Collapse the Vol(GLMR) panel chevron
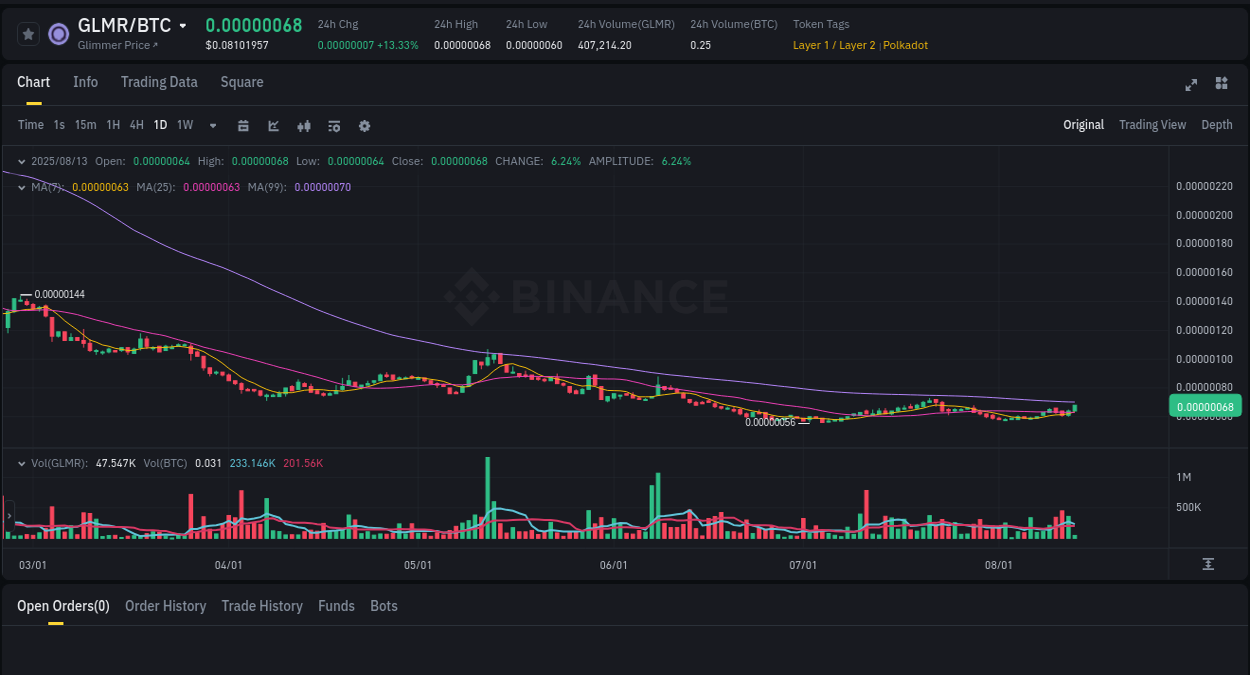The width and height of the screenshot is (1250, 675). (21, 462)
